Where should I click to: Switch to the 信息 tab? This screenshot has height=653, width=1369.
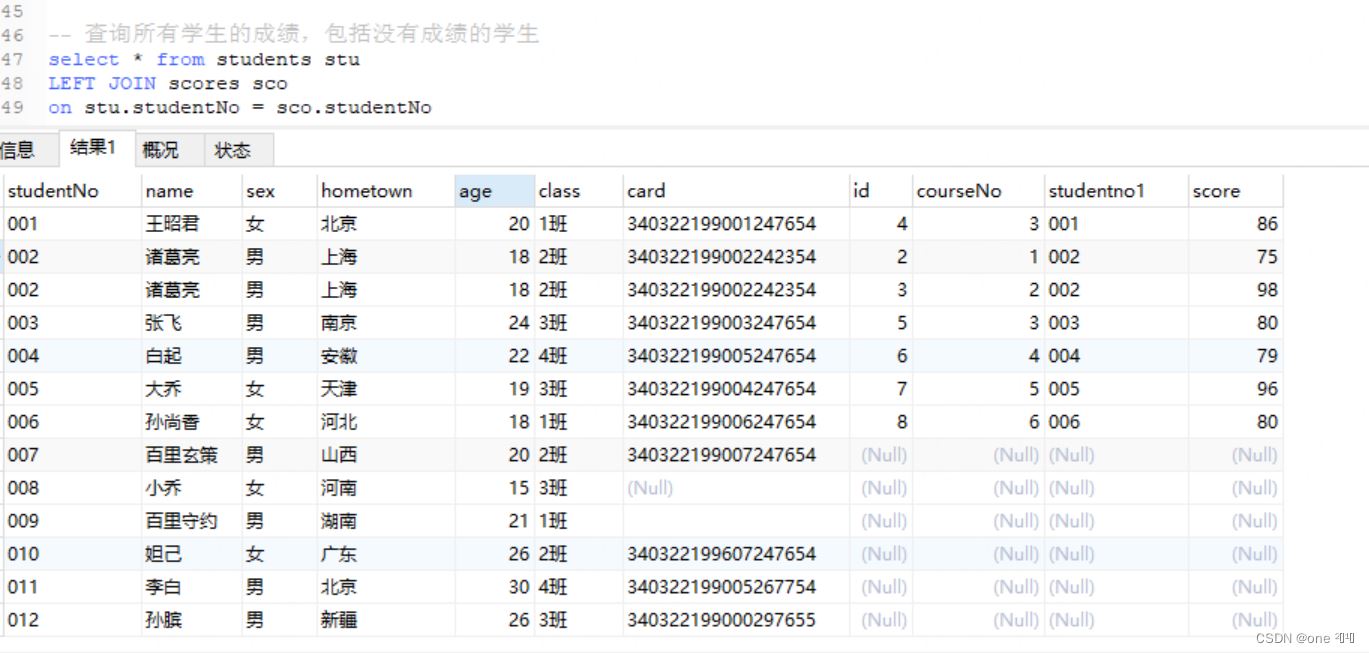(20, 150)
